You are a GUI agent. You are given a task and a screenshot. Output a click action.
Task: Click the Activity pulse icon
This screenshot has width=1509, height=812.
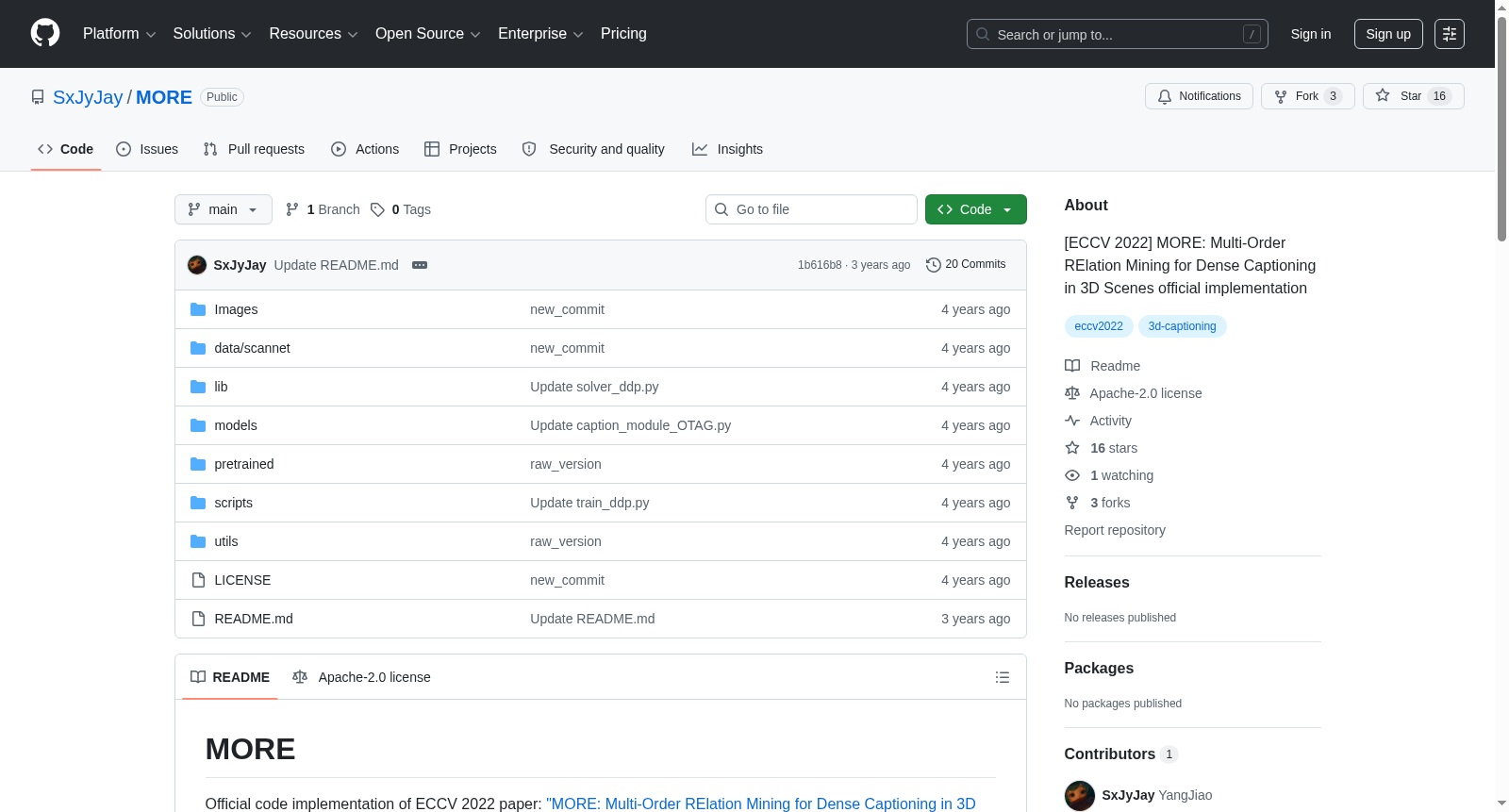click(x=1072, y=421)
